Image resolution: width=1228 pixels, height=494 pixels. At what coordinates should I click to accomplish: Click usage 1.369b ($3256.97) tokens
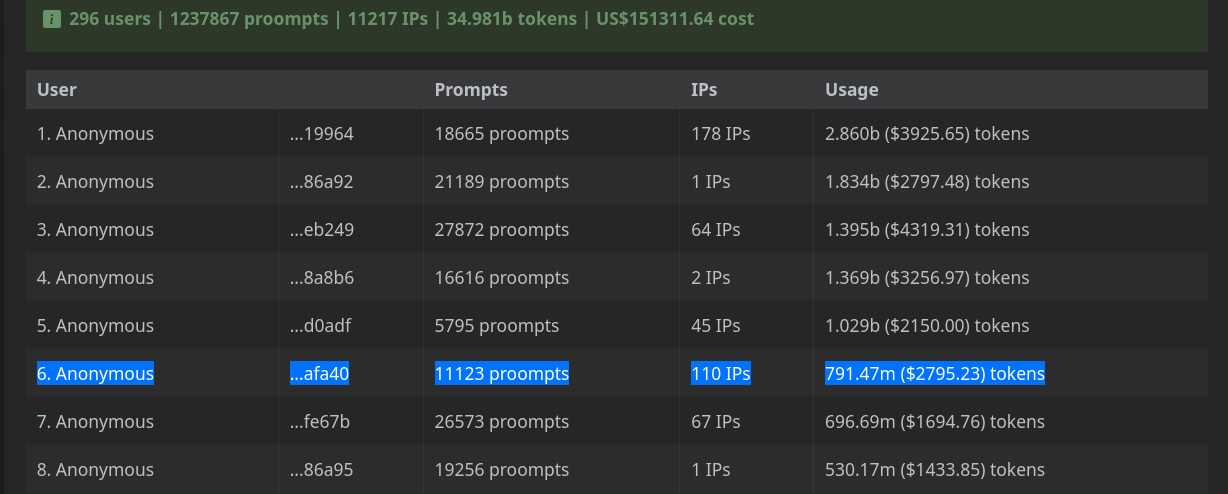tap(927, 278)
